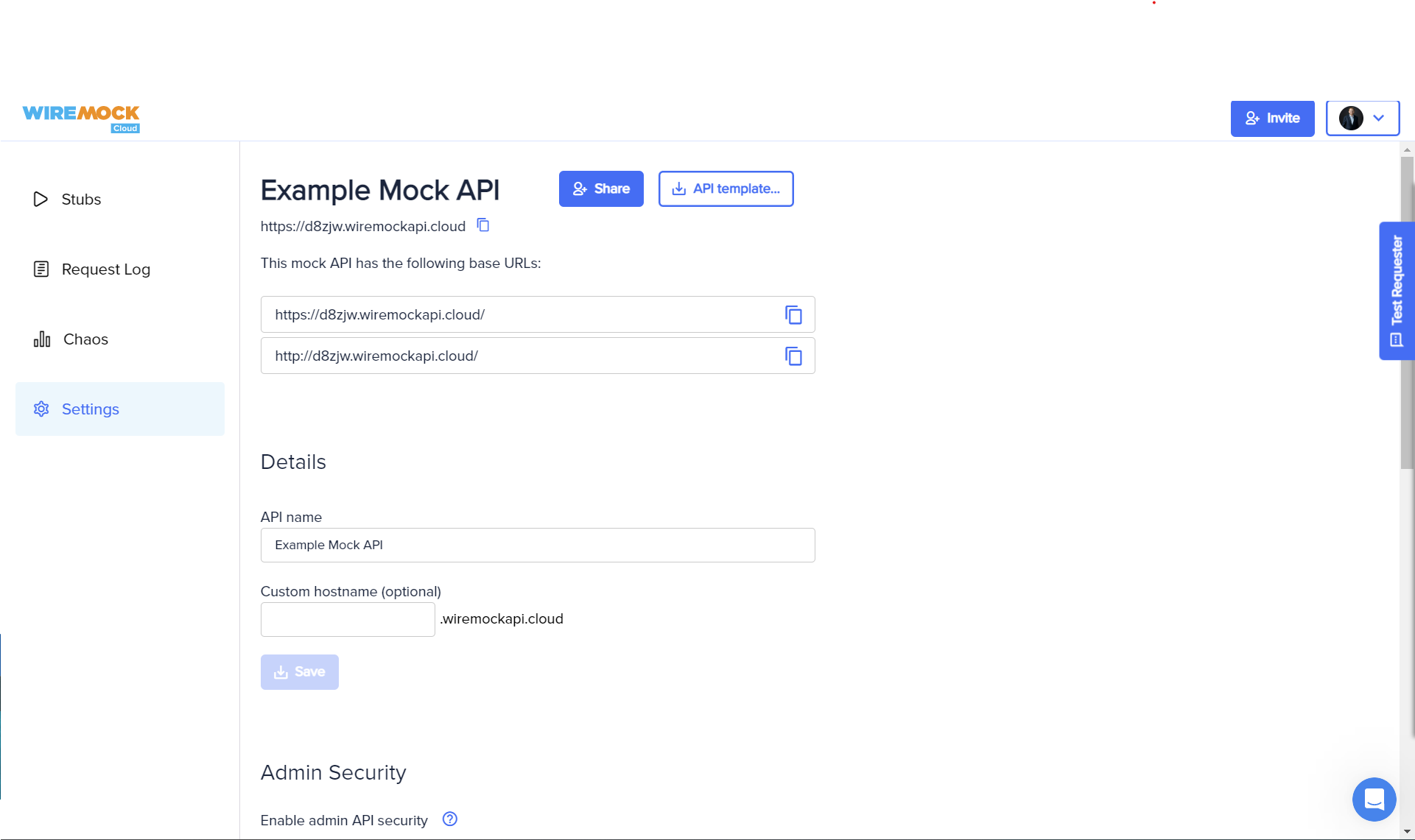Image resolution: width=1415 pixels, height=840 pixels.
Task: Open help for admin API security
Action: pyautogui.click(x=450, y=819)
